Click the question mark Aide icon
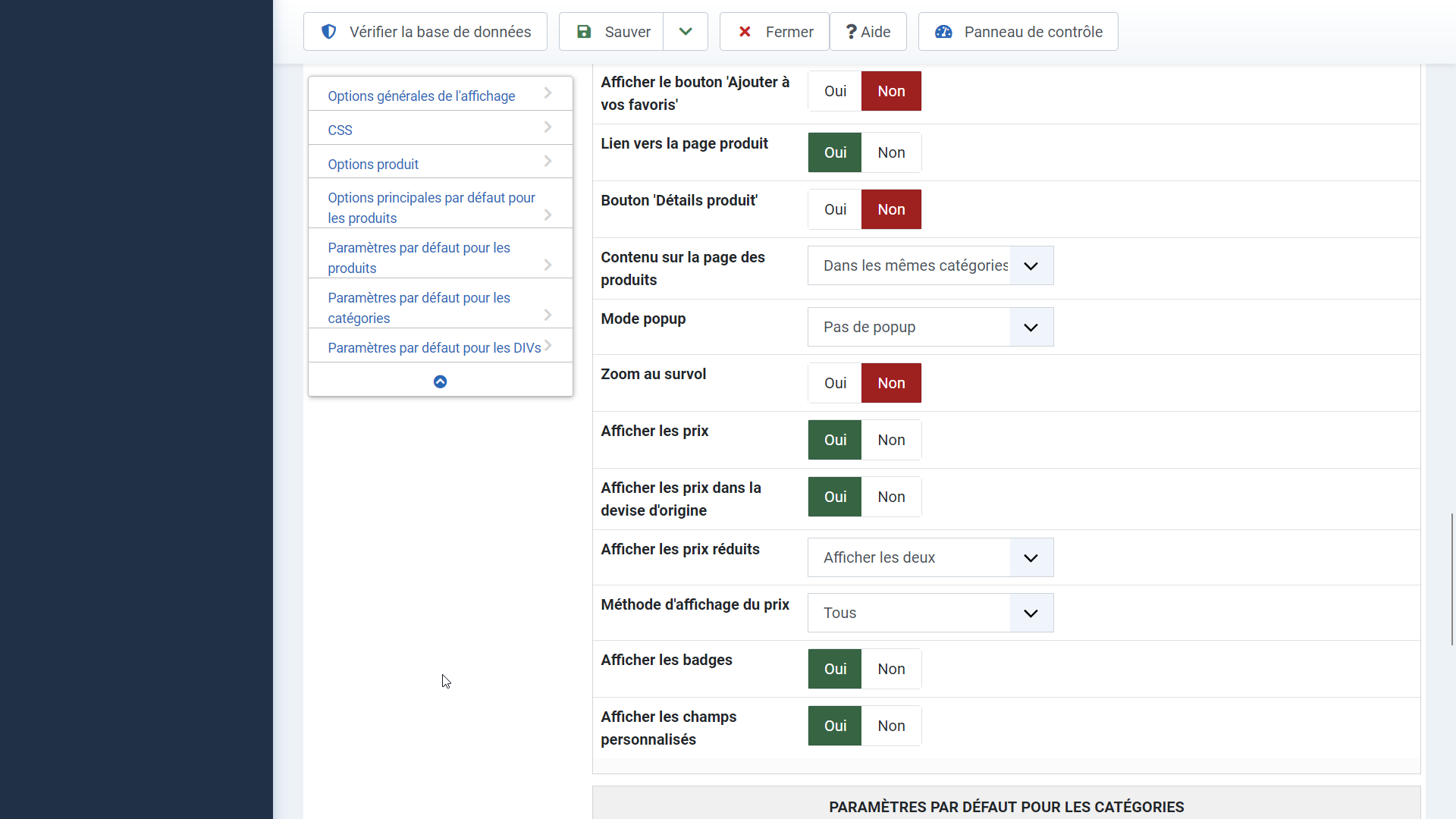The image size is (1456, 819). point(851,32)
